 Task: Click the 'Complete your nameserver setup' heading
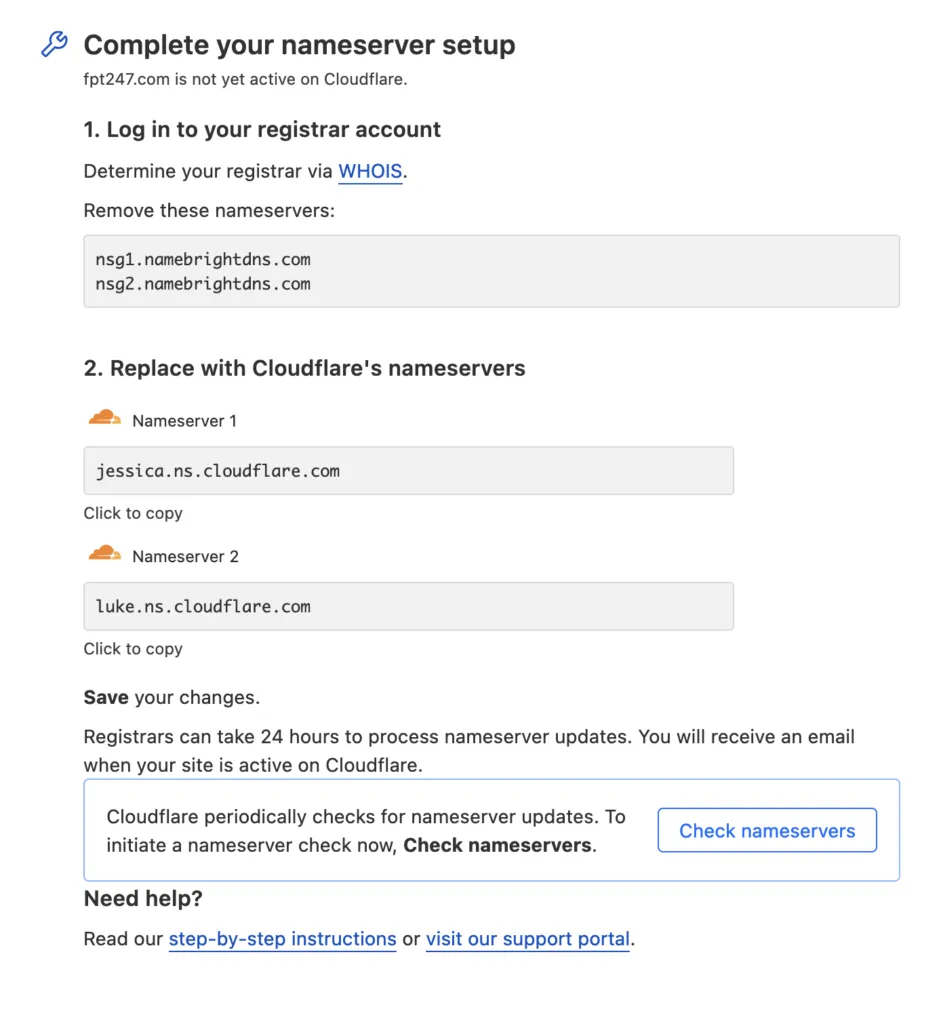[299, 45]
